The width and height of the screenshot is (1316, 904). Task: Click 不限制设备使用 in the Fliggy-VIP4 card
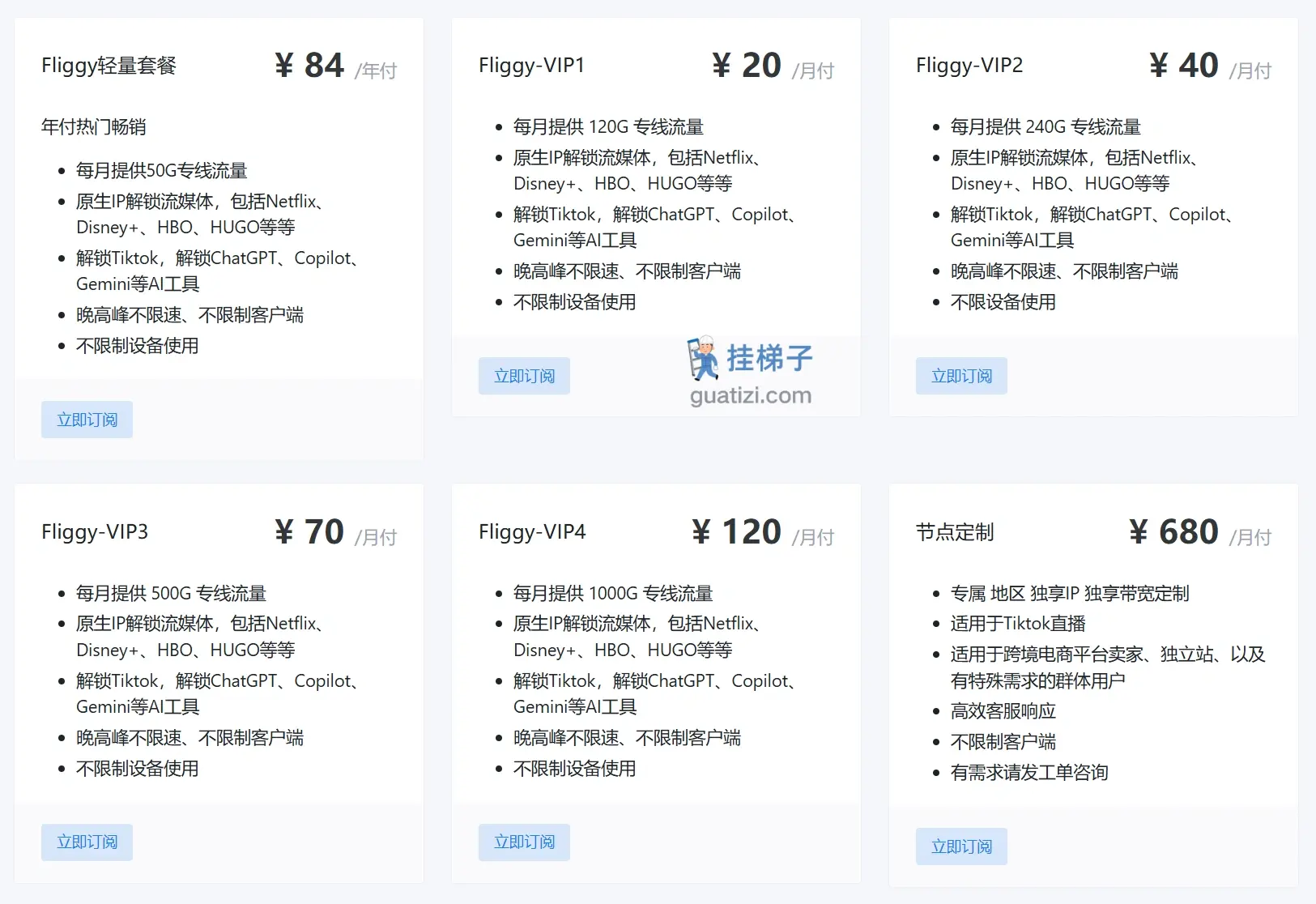(575, 769)
